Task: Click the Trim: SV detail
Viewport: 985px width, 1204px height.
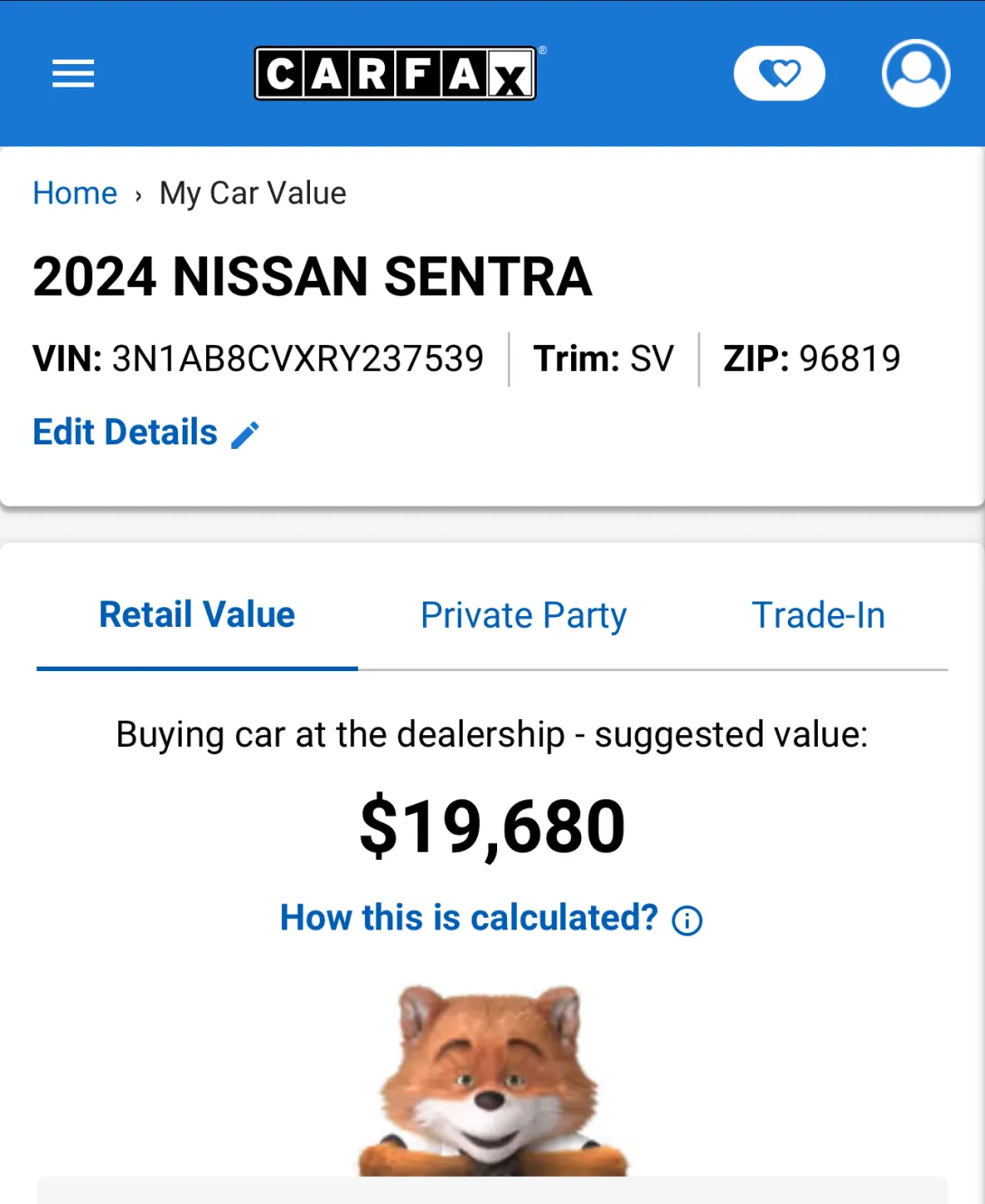Action: tap(604, 359)
